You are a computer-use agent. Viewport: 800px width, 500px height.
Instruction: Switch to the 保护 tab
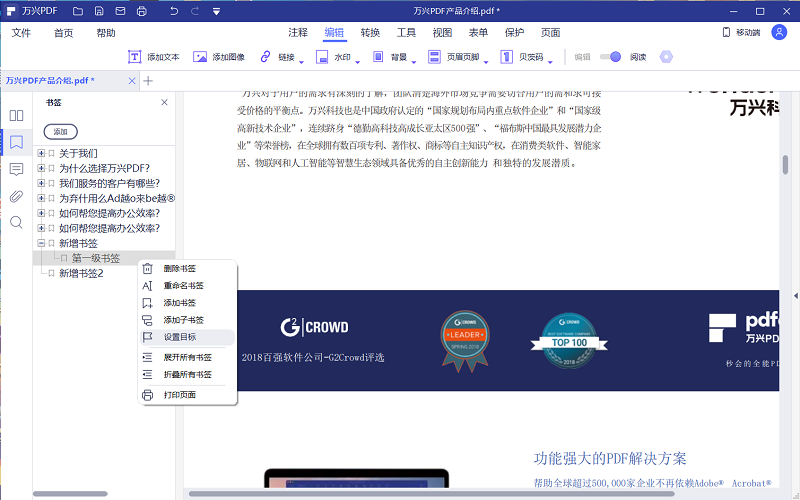[514, 33]
